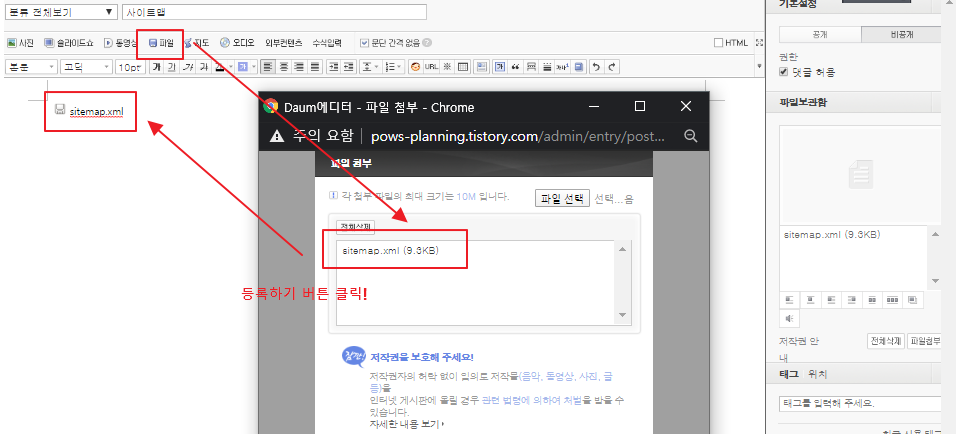The width and height of the screenshot is (958, 434).
Task: Uncheck the 댓글 허용 checkbox
Action: tap(784, 72)
